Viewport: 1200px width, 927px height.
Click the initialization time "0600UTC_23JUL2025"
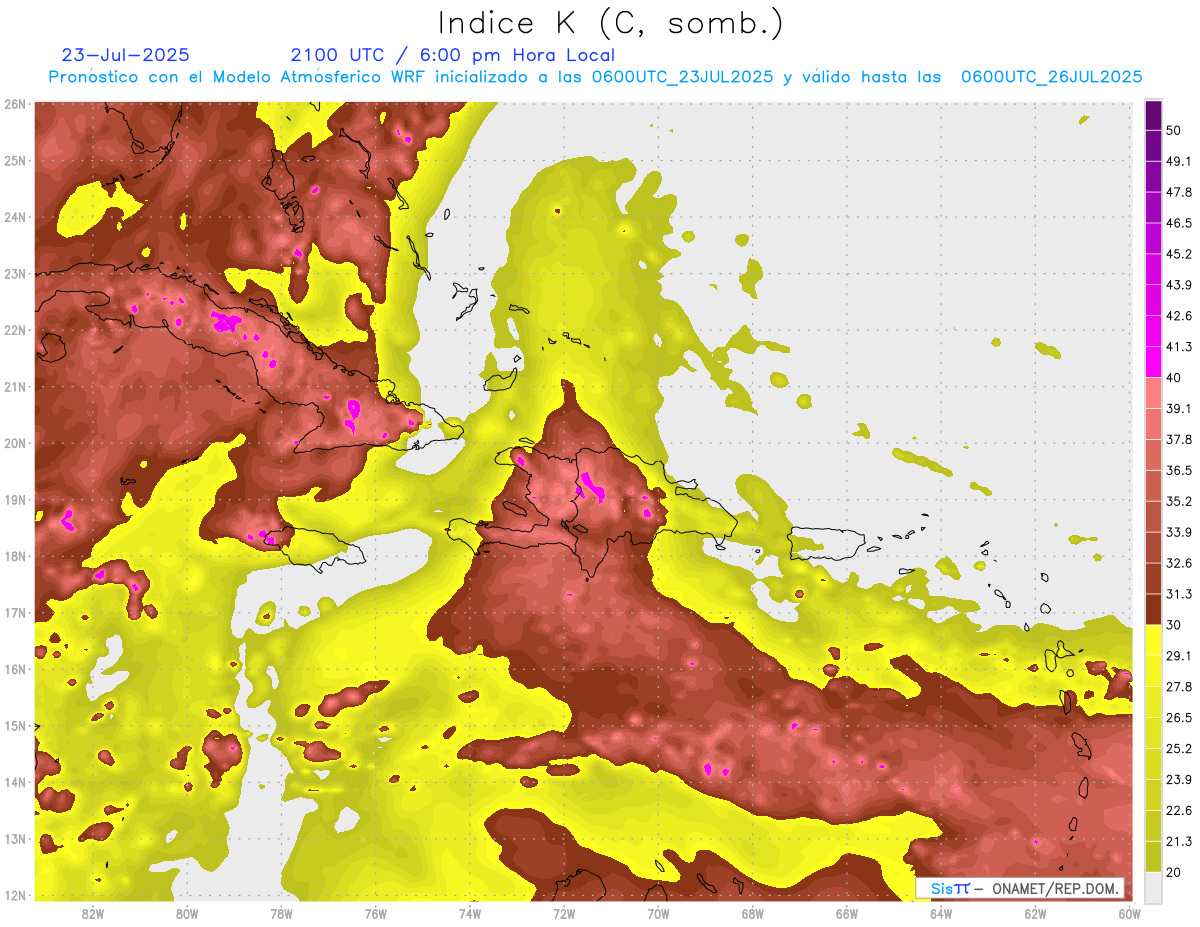click(x=682, y=76)
